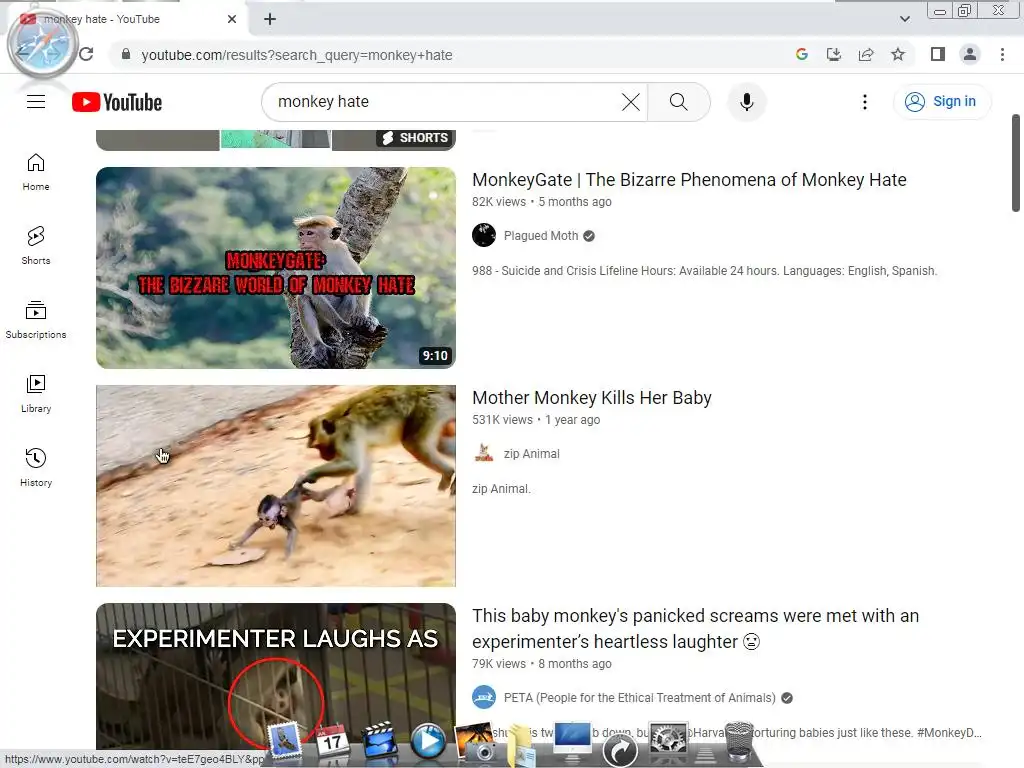The height and width of the screenshot is (768, 1024).
Task: Click the '531K views' metadata text
Action: (x=502, y=420)
